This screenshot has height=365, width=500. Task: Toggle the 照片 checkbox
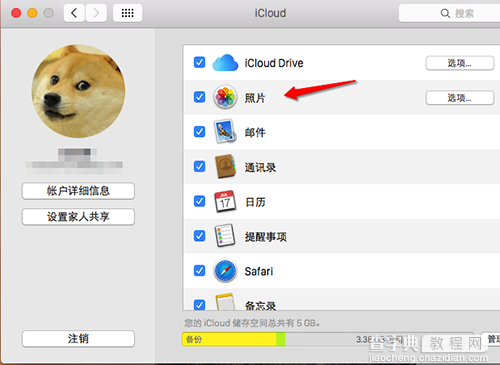pyautogui.click(x=199, y=97)
